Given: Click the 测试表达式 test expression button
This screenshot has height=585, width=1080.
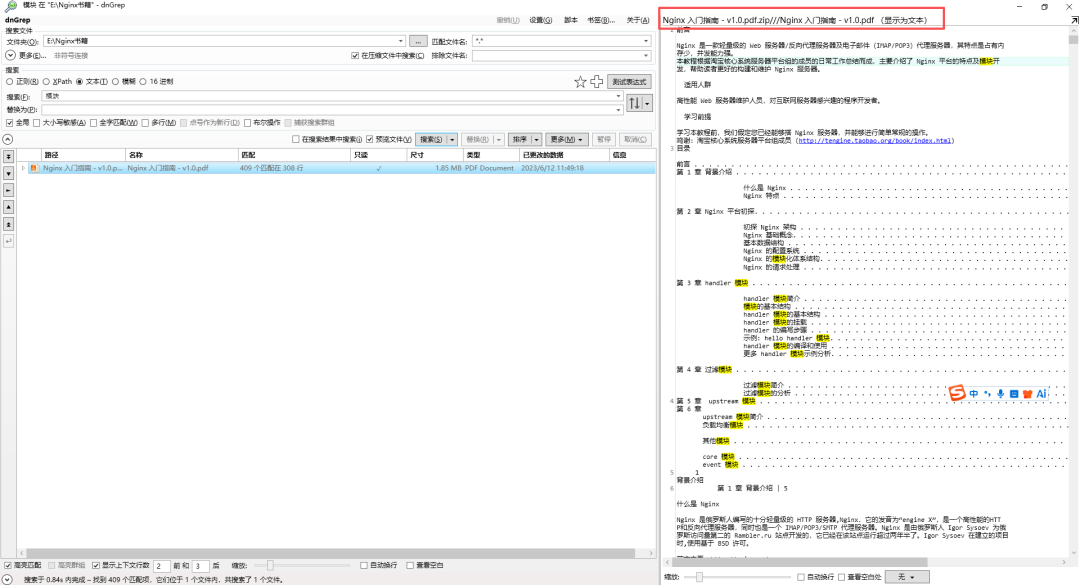Looking at the screenshot, I should click(x=629, y=82).
